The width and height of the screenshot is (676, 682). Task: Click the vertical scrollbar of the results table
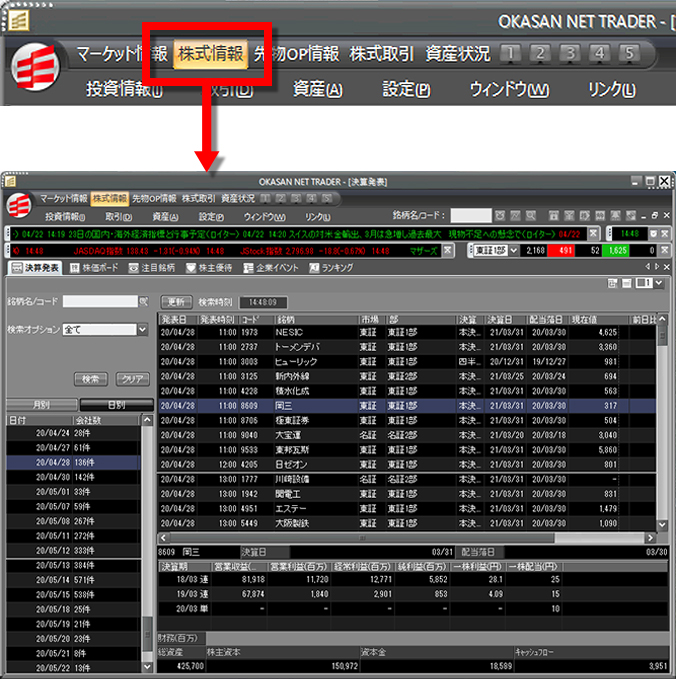662,336
